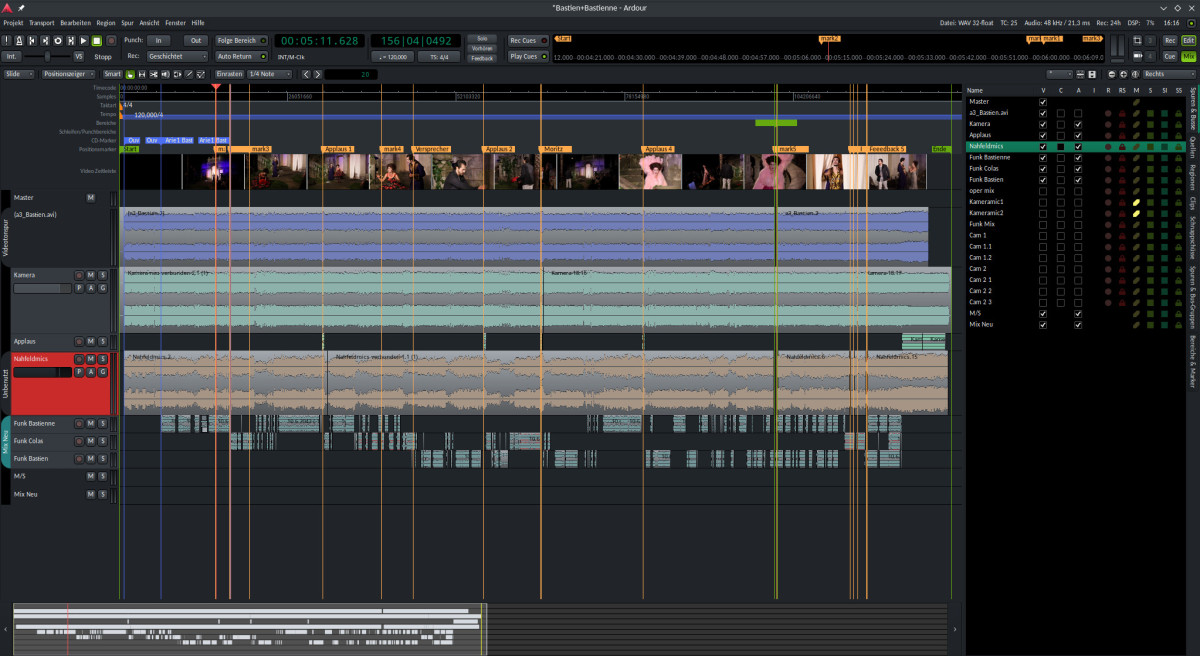Uncheck Master visibility checkbox in track list
1200x656 pixels.
(1043, 101)
